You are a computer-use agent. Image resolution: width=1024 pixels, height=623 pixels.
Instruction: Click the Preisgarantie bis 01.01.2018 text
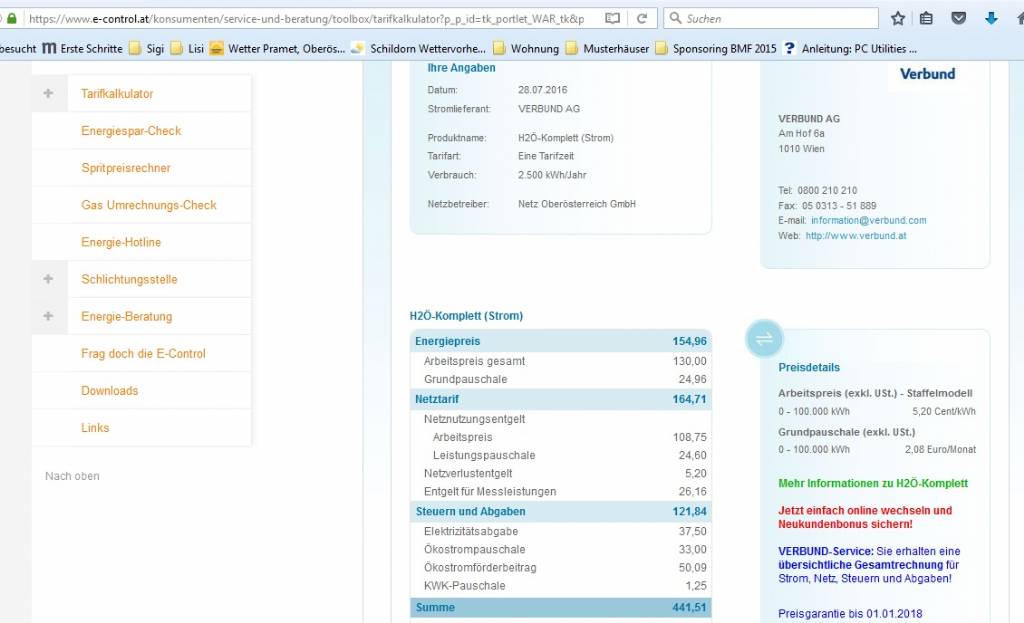(850, 614)
